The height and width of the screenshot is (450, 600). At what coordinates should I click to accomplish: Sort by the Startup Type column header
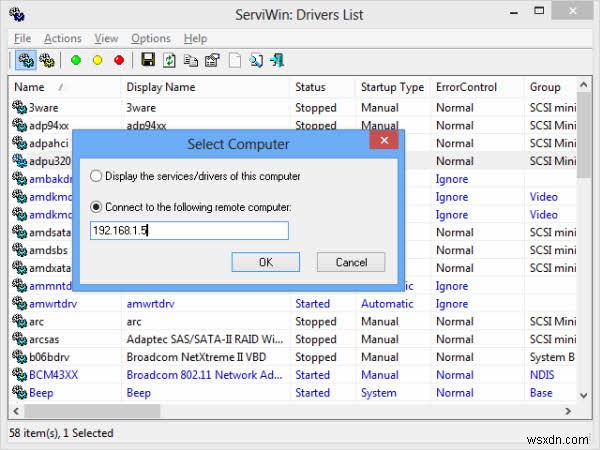coord(393,87)
